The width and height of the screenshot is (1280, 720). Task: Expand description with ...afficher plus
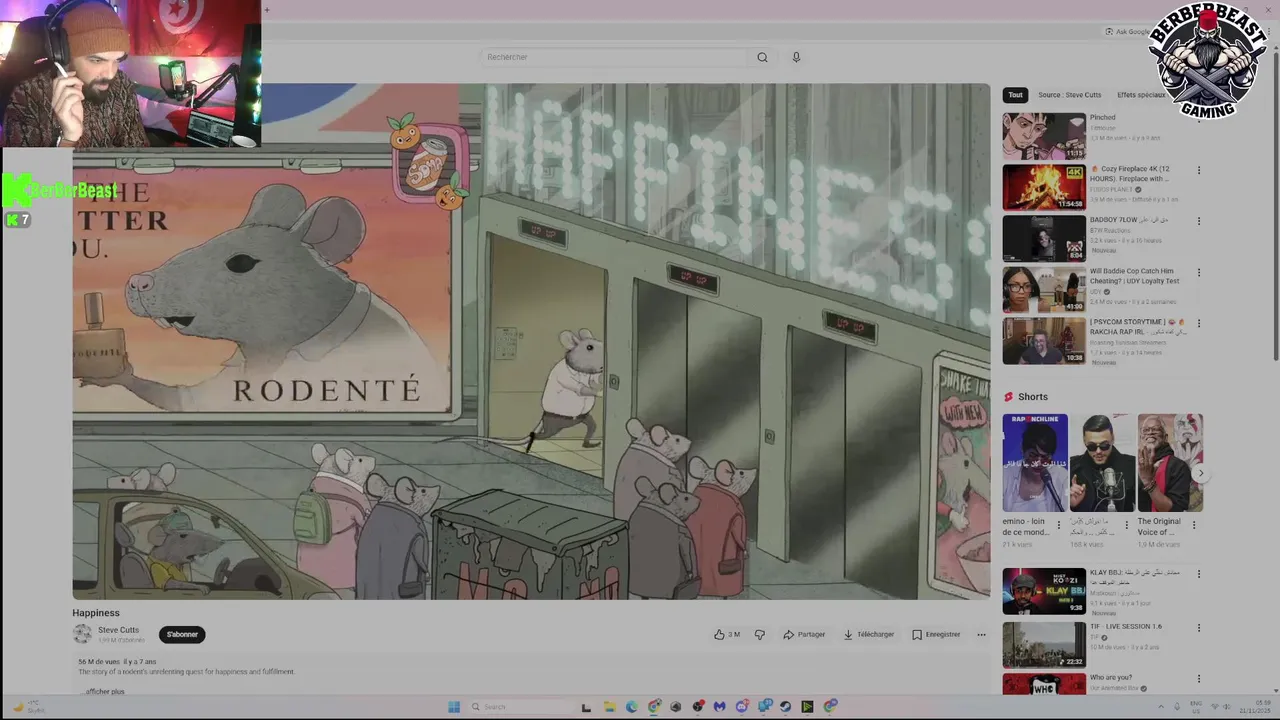pos(103,691)
